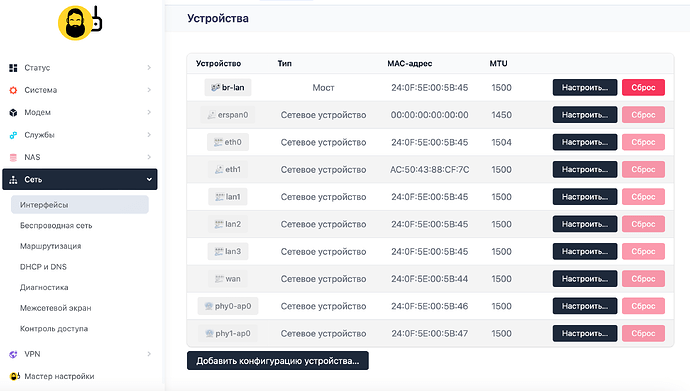
Task: Click MTU value 1504
Action: pyautogui.click(x=502, y=142)
